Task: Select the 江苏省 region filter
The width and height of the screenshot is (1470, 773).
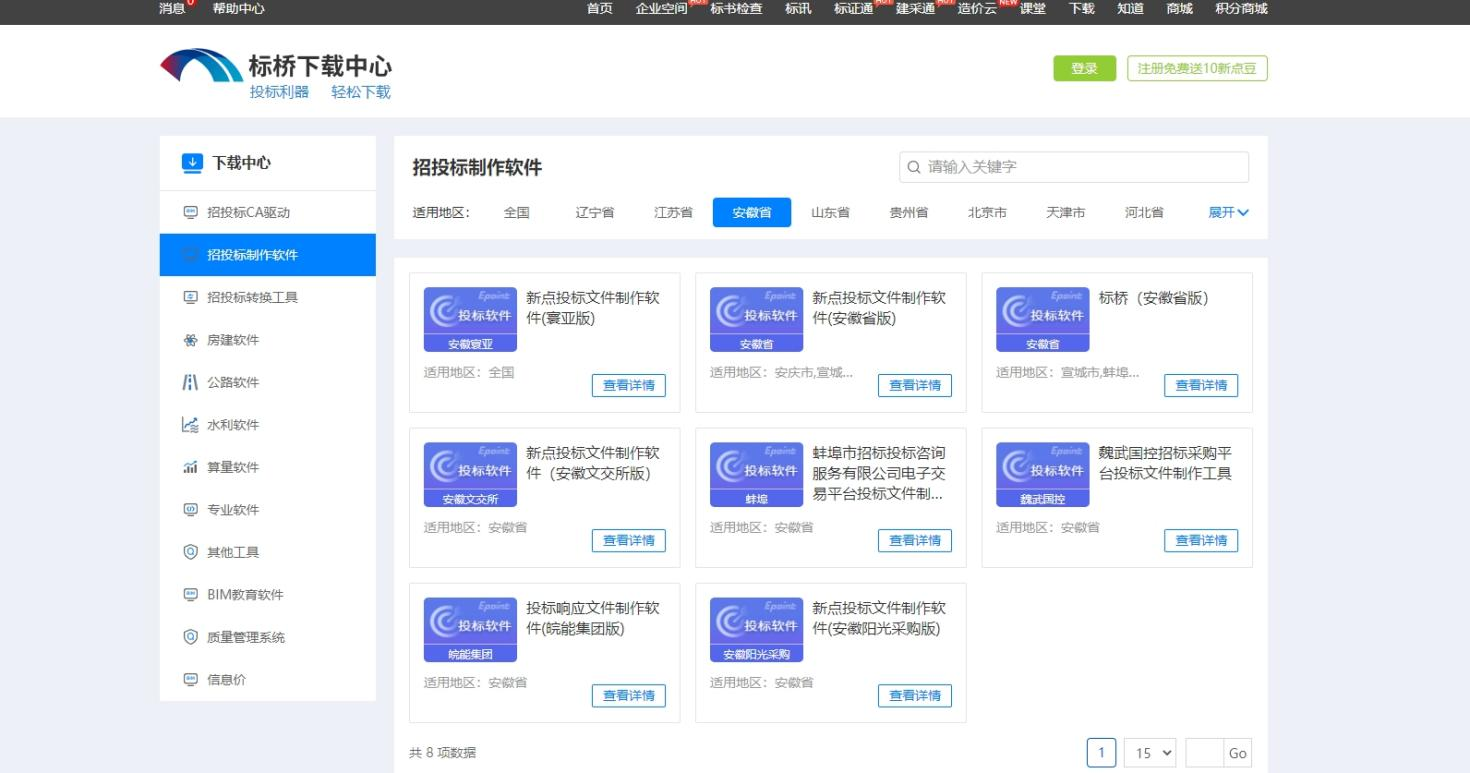Action: pos(673,213)
